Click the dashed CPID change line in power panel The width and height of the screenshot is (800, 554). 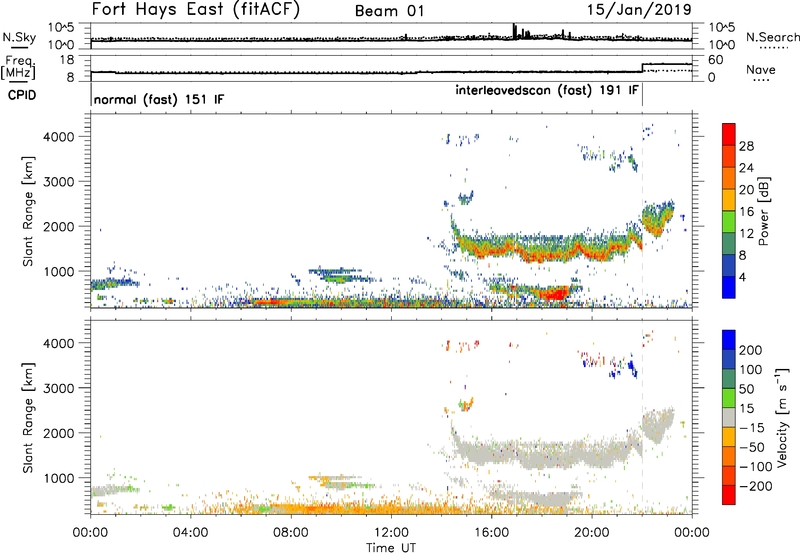pos(642,211)
